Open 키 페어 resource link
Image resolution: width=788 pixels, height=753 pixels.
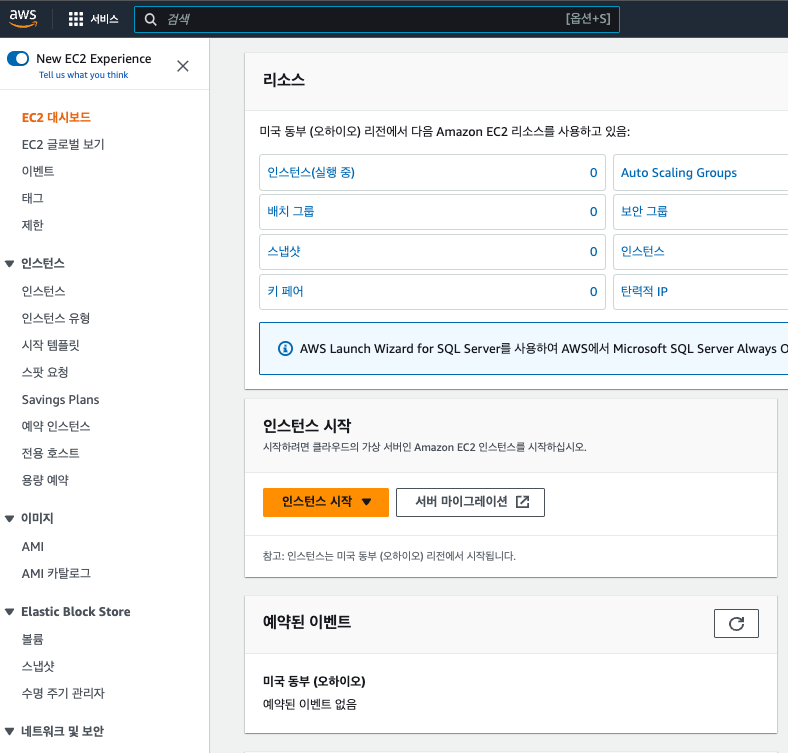(285, 292)
